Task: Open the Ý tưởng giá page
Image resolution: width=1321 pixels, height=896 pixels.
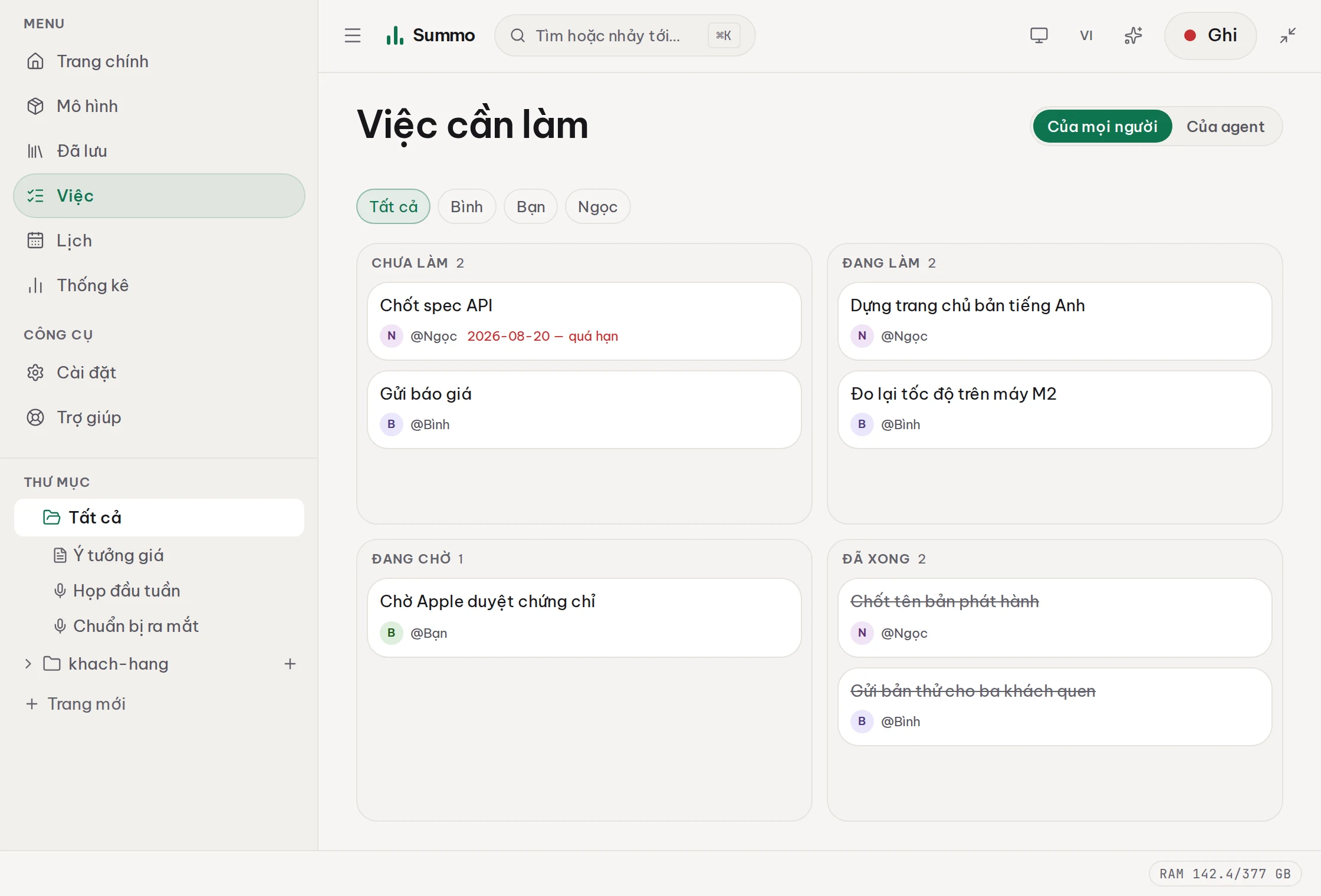Action: (118, 555)
